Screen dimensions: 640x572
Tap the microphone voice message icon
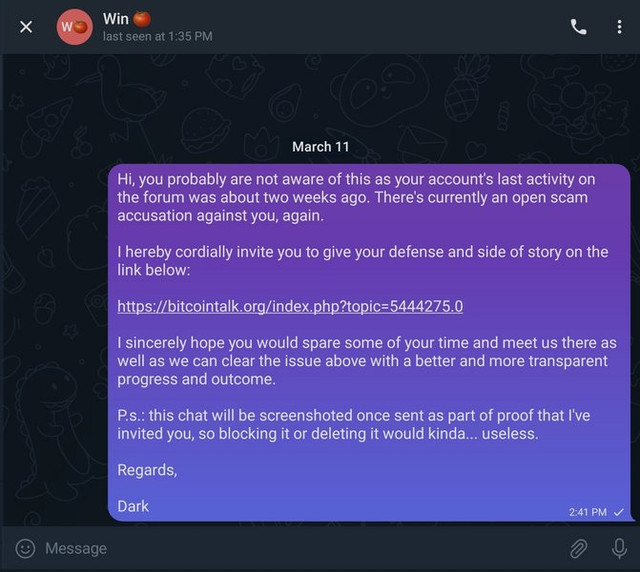(619, 548)
